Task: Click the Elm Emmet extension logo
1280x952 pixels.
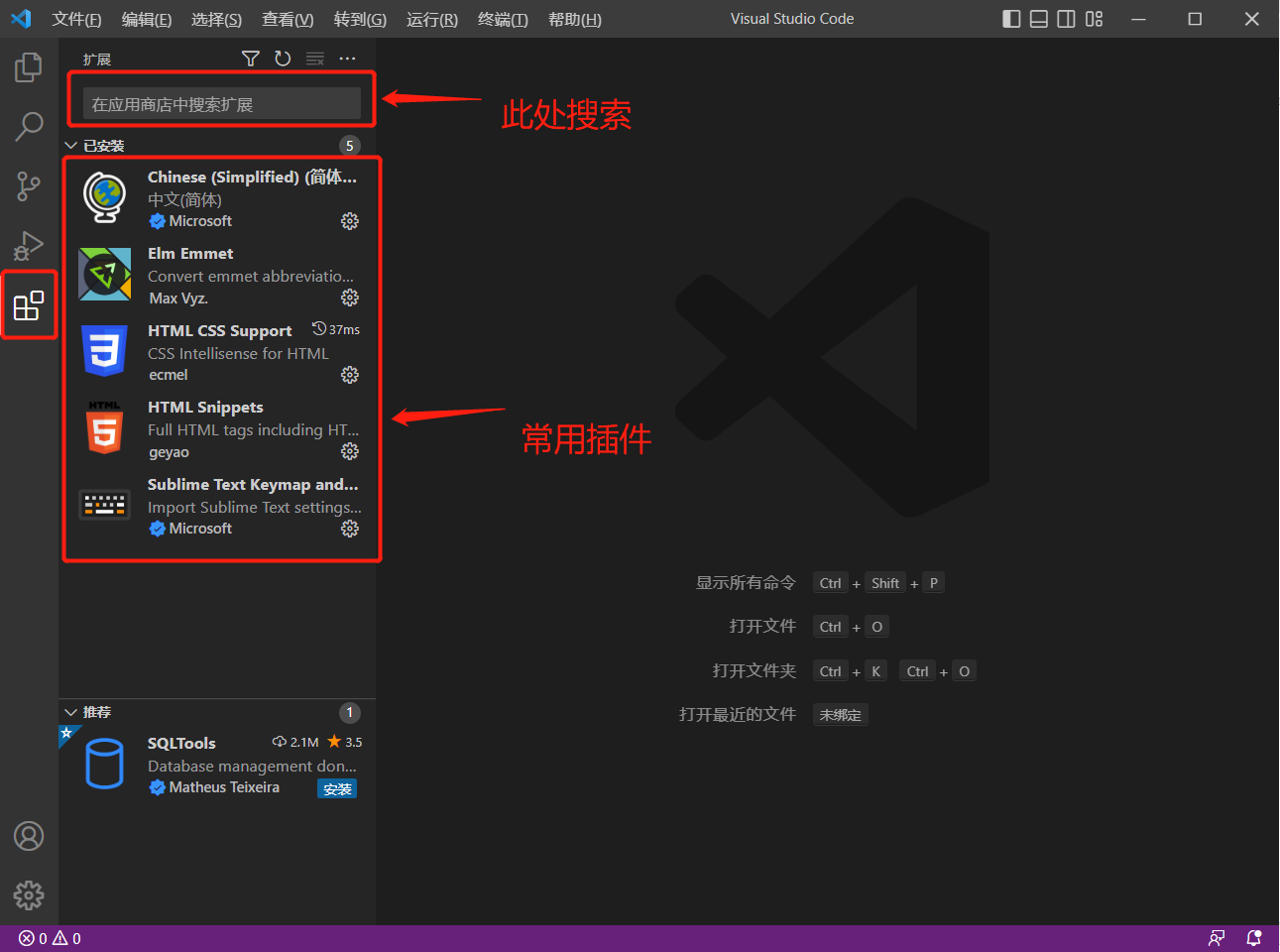Action: point(104,274)
